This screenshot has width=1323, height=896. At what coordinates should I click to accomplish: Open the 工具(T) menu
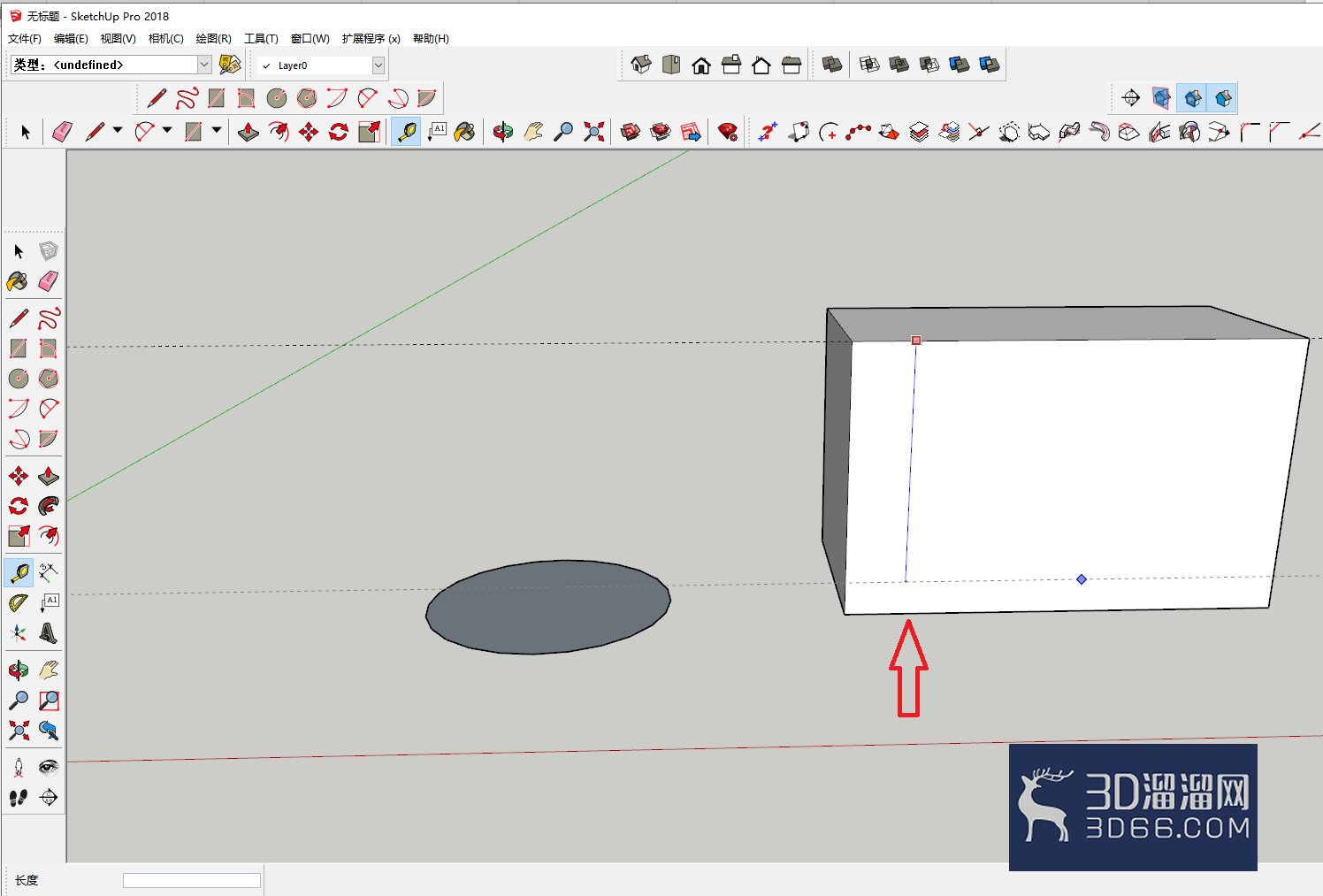click(261, 39)
